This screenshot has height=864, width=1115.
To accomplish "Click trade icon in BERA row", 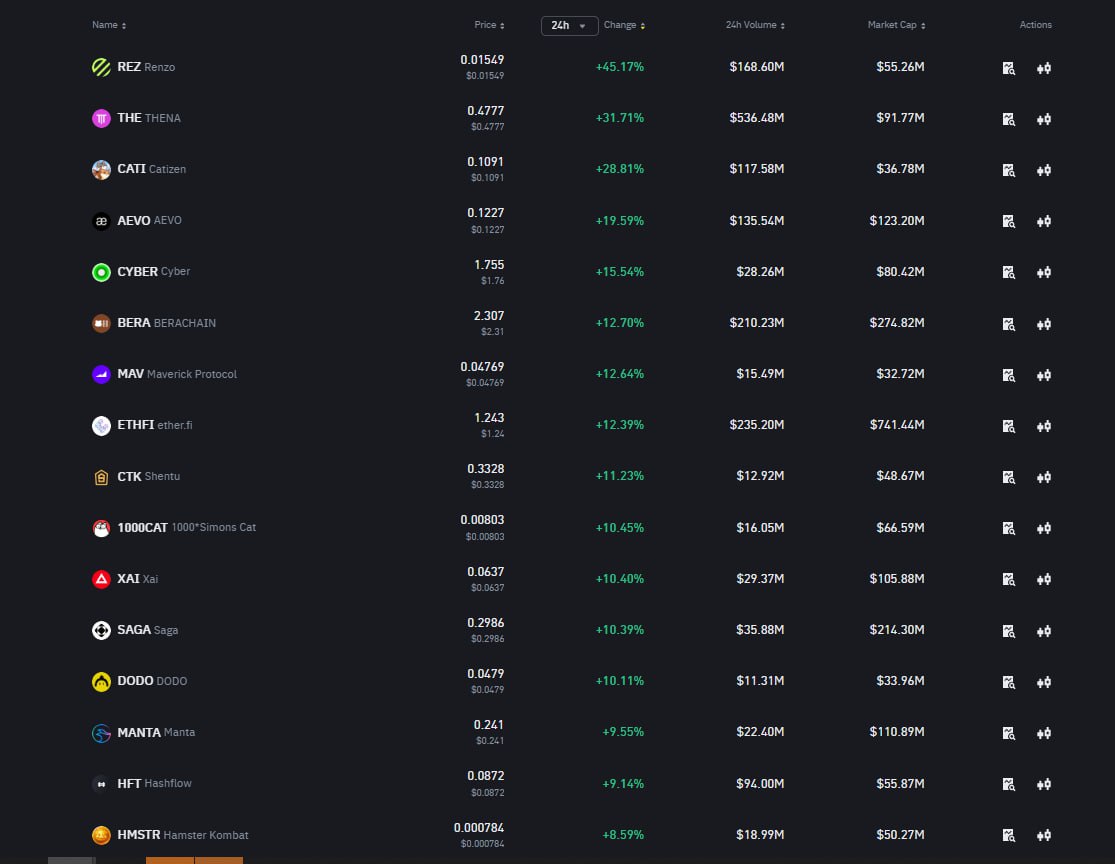I will click(1043, 324).
